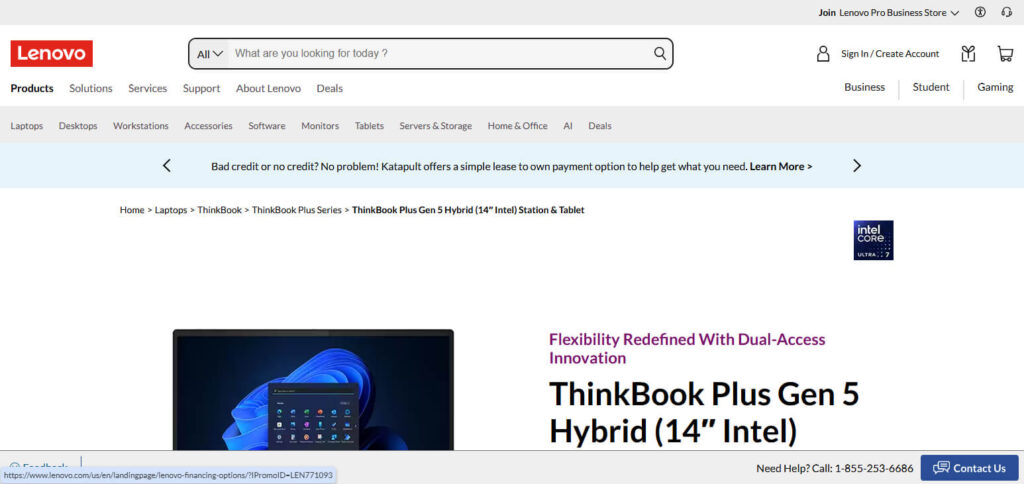This screenshot has width=1024, height=484.
Task: Show next promo banner message
Action: tap(857, 166)
